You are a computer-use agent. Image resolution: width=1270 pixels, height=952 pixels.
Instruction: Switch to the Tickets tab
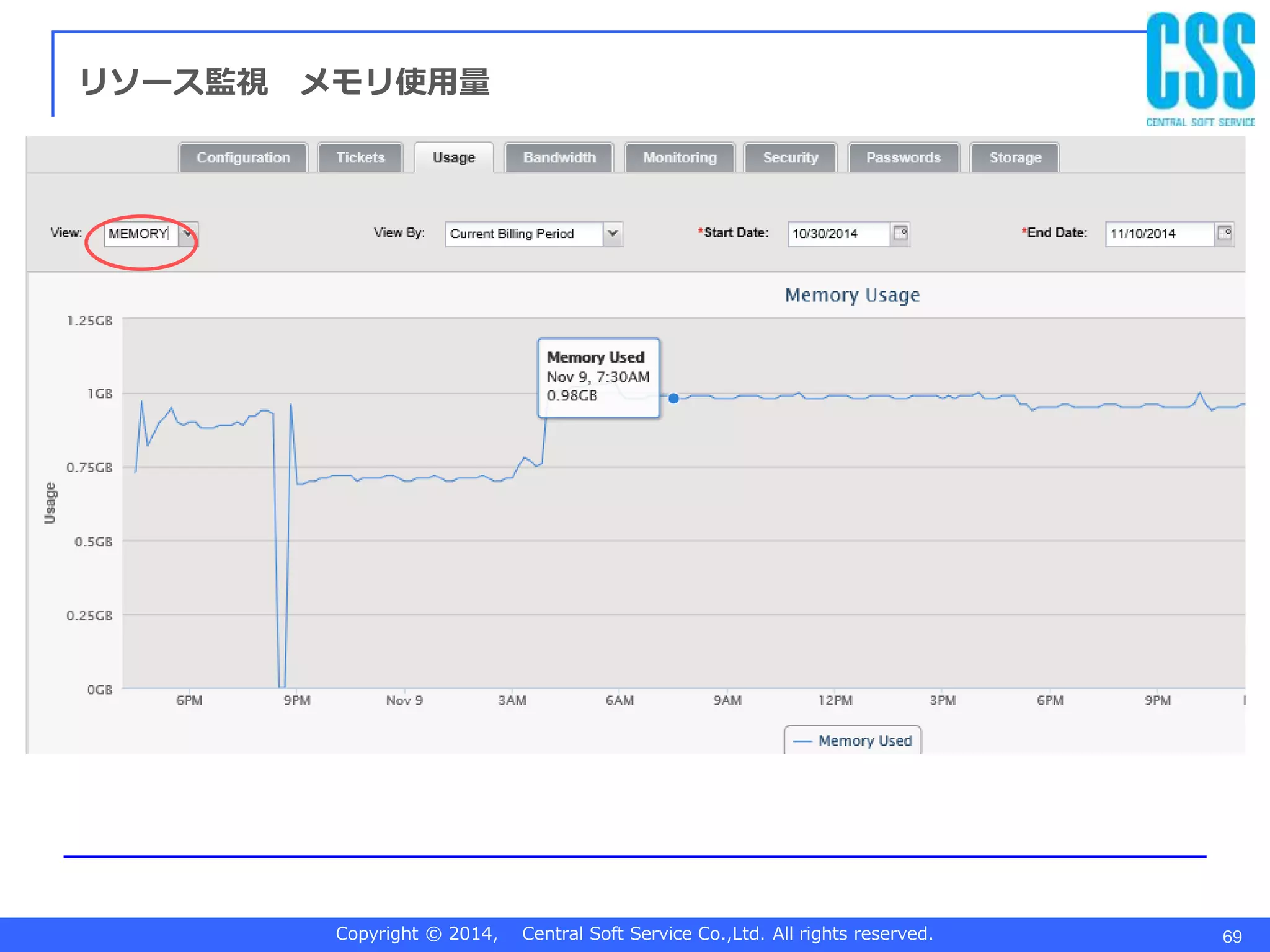[x=360, y=157]
